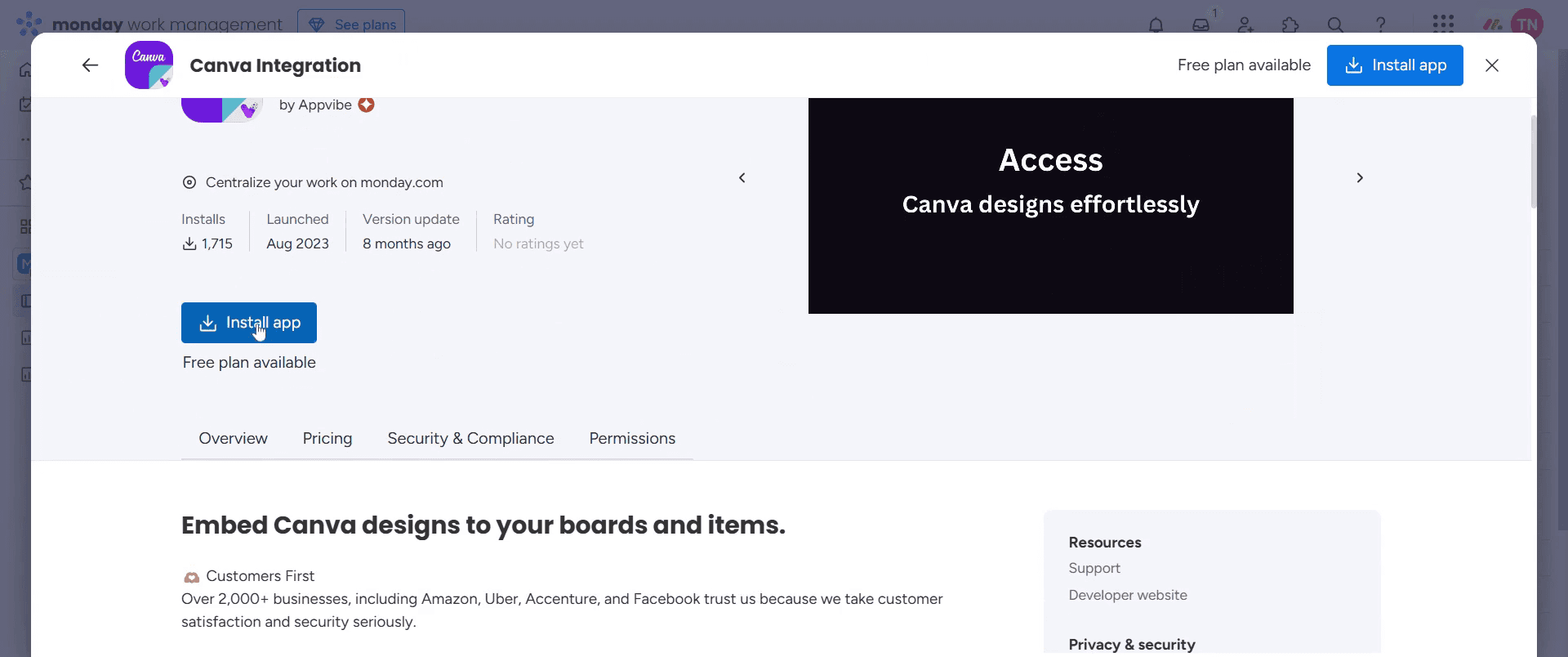The image size is (1568, 657).
Task: Click the Customers First heading
Action: point(260,576)
